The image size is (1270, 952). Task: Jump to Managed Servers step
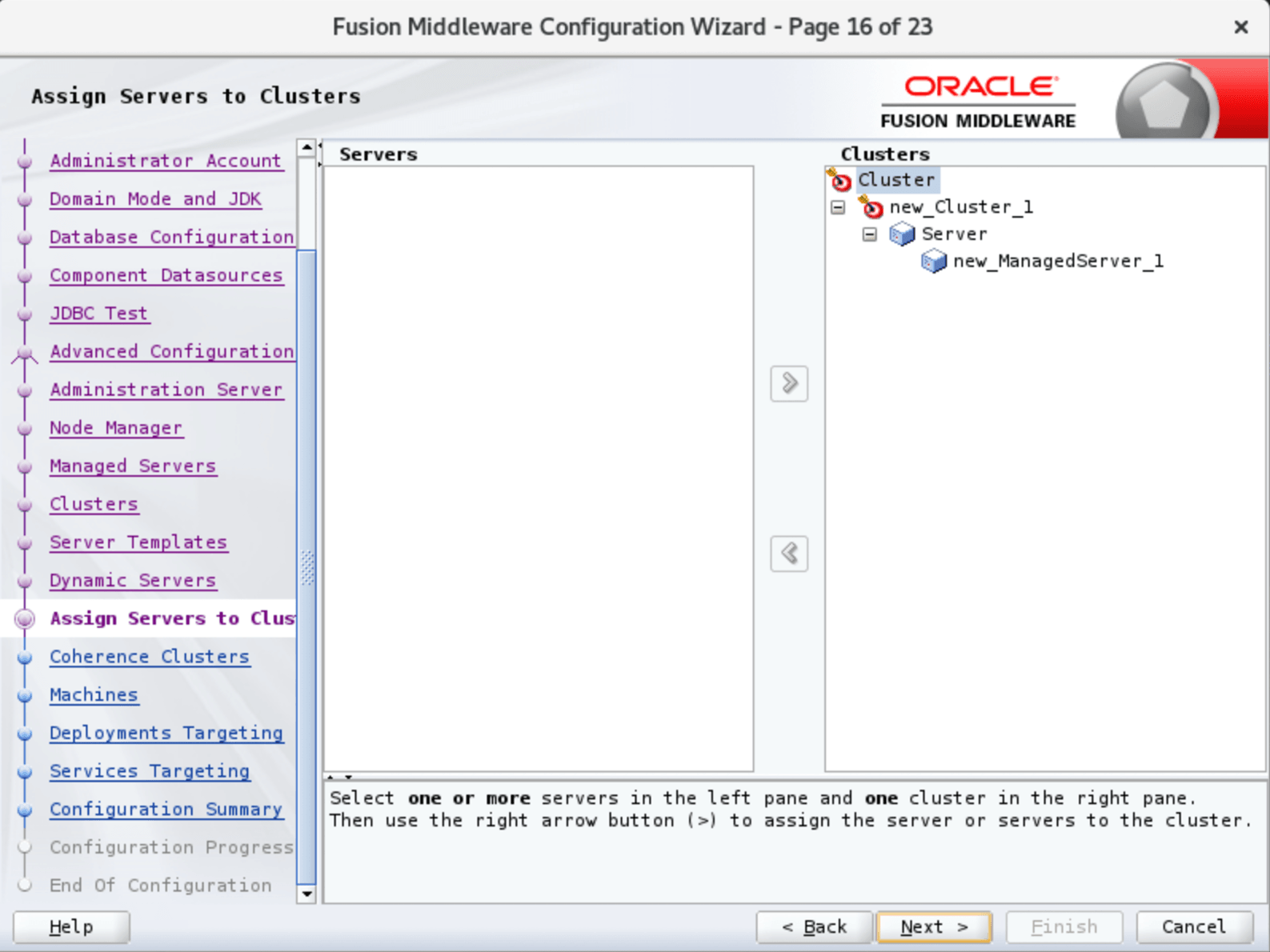(133, 466)
